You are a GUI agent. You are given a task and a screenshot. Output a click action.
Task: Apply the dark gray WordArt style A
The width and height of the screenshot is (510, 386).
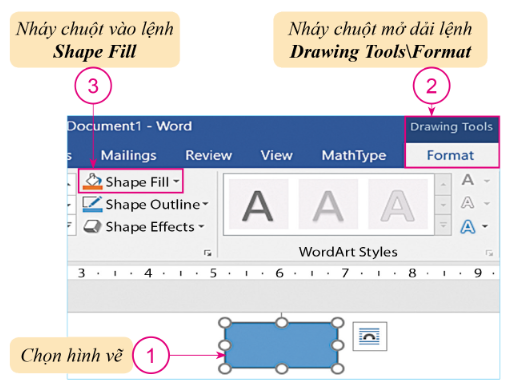pos(258,204)
